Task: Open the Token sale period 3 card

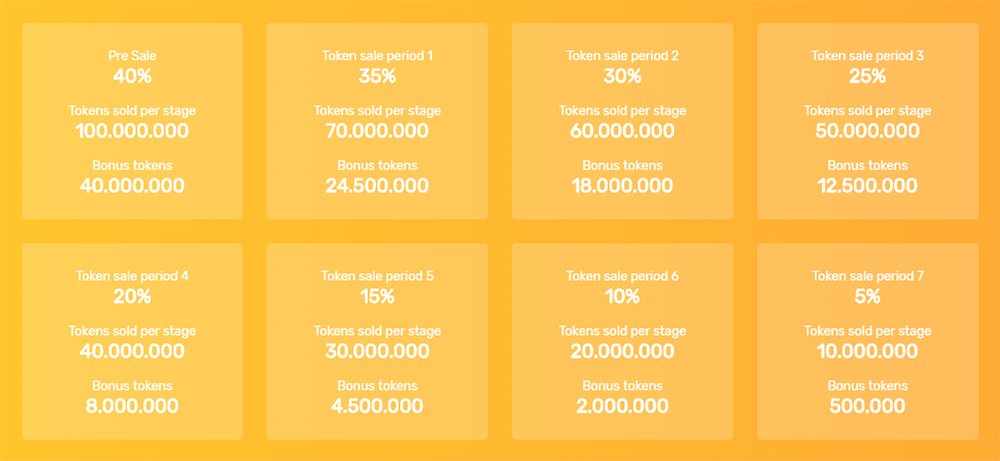Action: click(x=867, y=121)
